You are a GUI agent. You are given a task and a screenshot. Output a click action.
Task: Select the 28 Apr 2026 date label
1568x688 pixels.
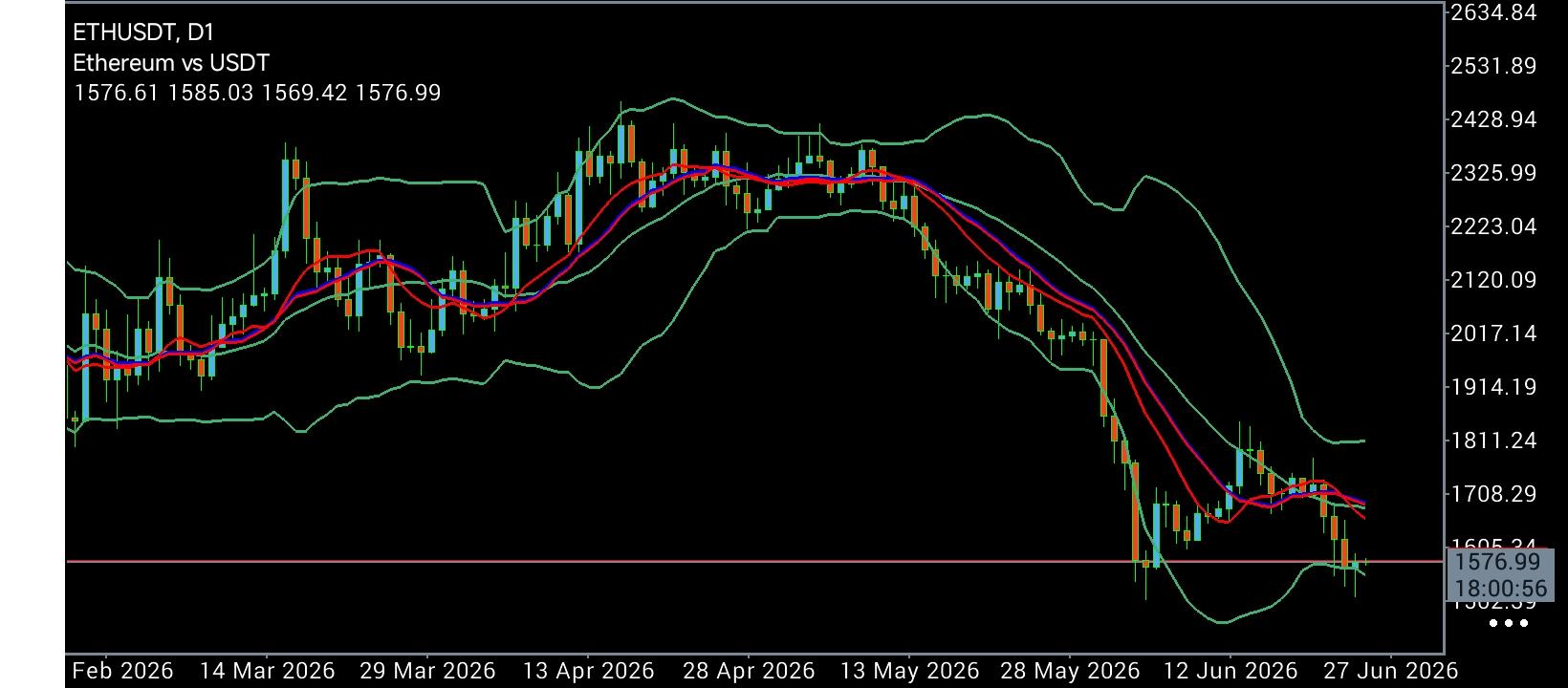point(749,671)
